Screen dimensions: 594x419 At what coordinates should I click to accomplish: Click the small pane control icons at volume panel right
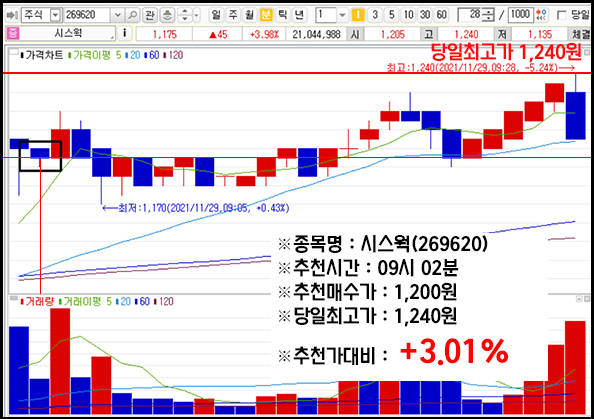(583, 299)
